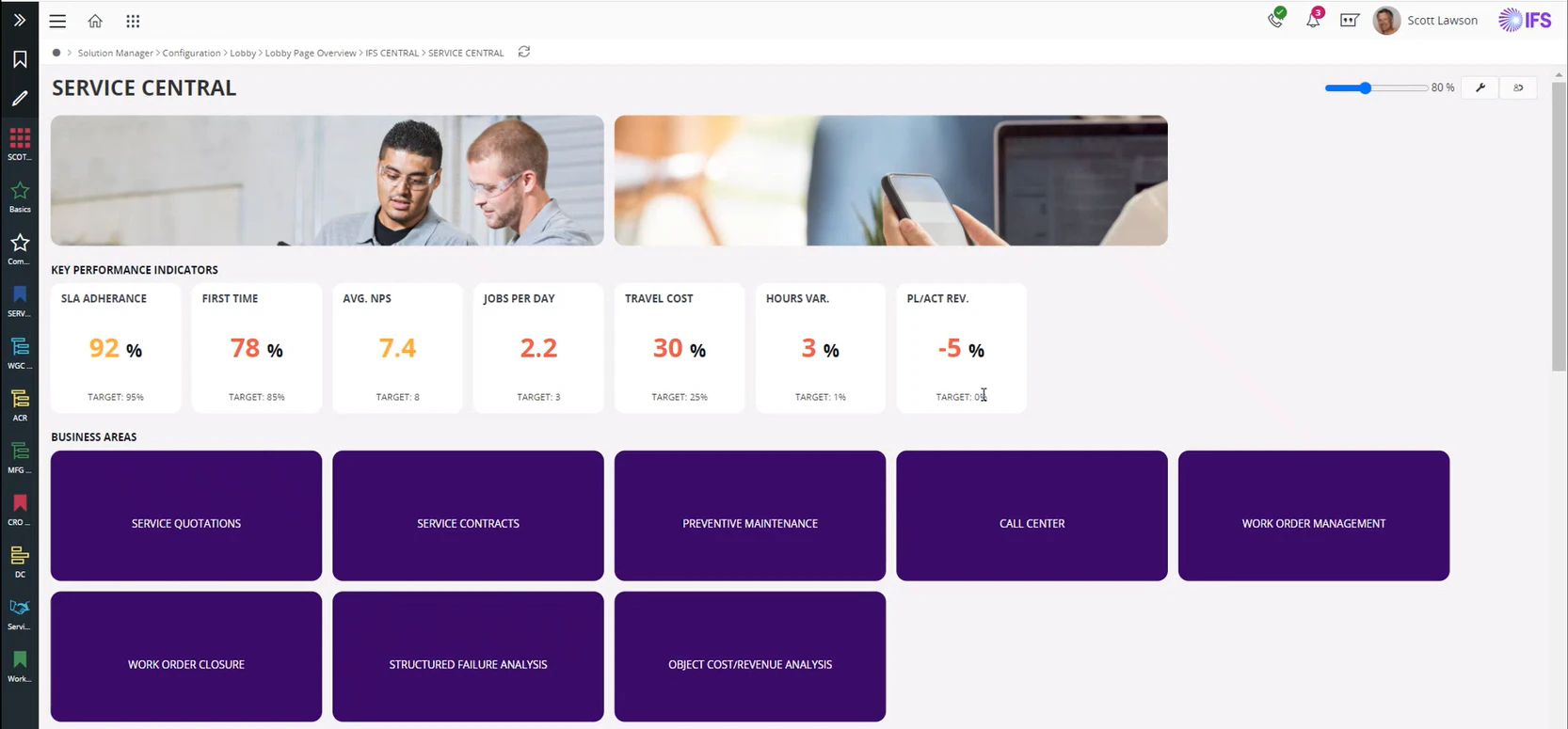1568x729 pixels.
Task: Open the PL/ACT REV. KPI card
Action: (x=962, y=348)
